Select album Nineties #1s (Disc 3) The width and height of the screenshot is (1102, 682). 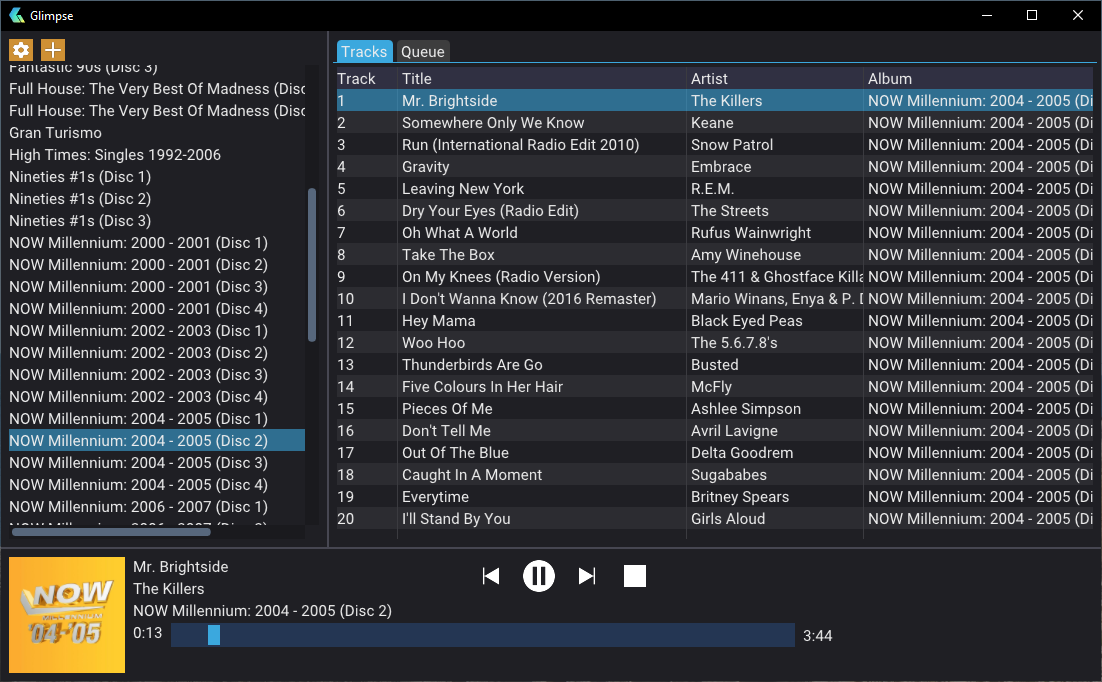(157, 221)
